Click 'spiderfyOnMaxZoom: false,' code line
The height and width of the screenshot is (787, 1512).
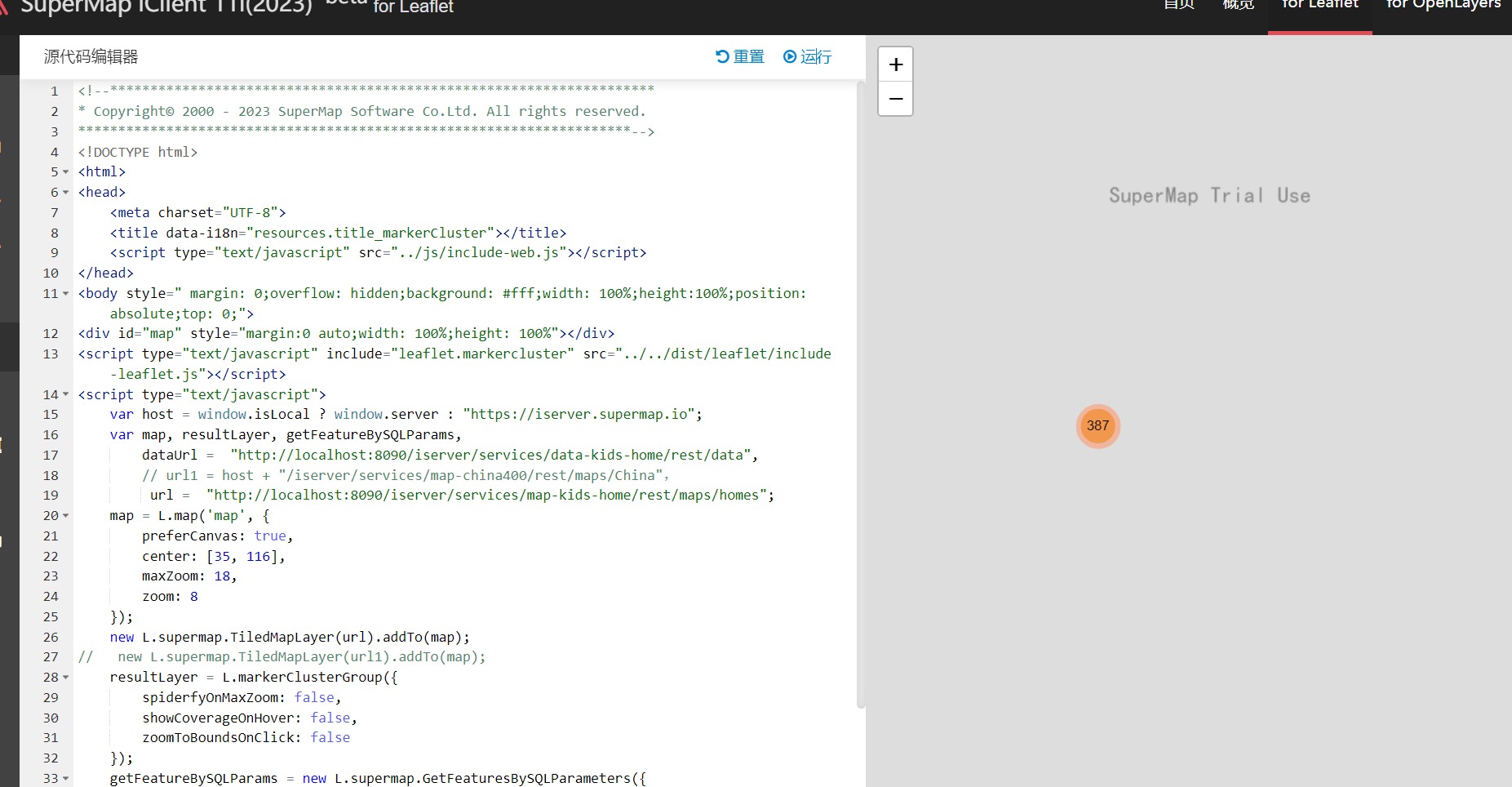242,697
